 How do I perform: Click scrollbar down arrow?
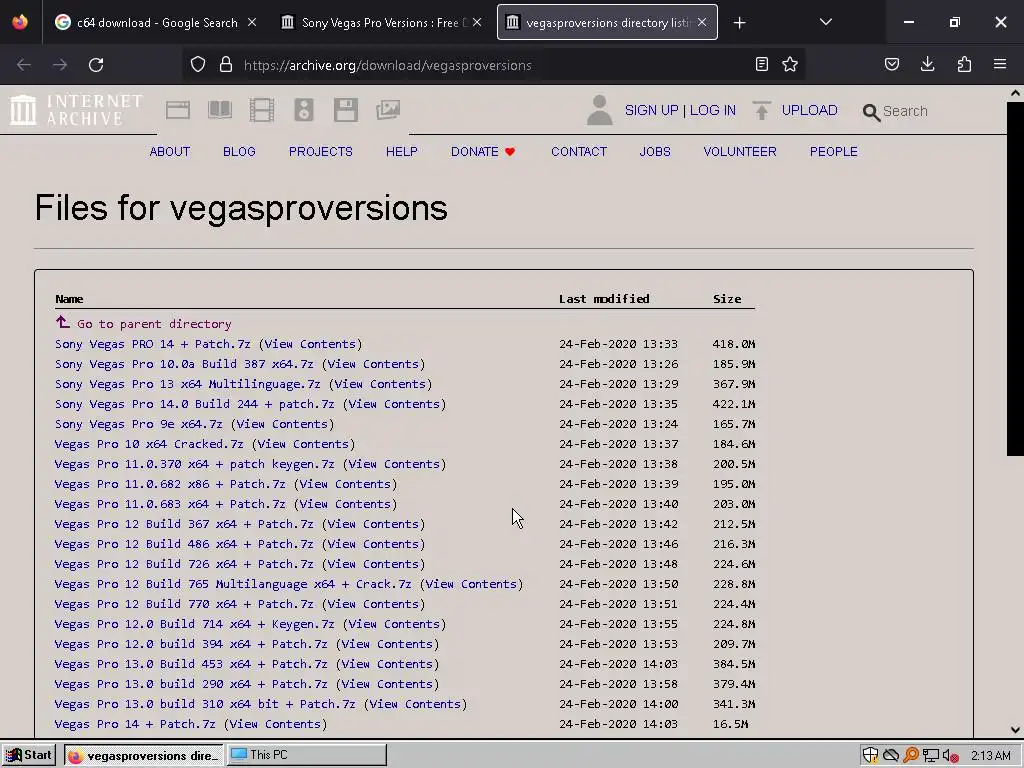pyautogui.click(x=1015, y=729)
